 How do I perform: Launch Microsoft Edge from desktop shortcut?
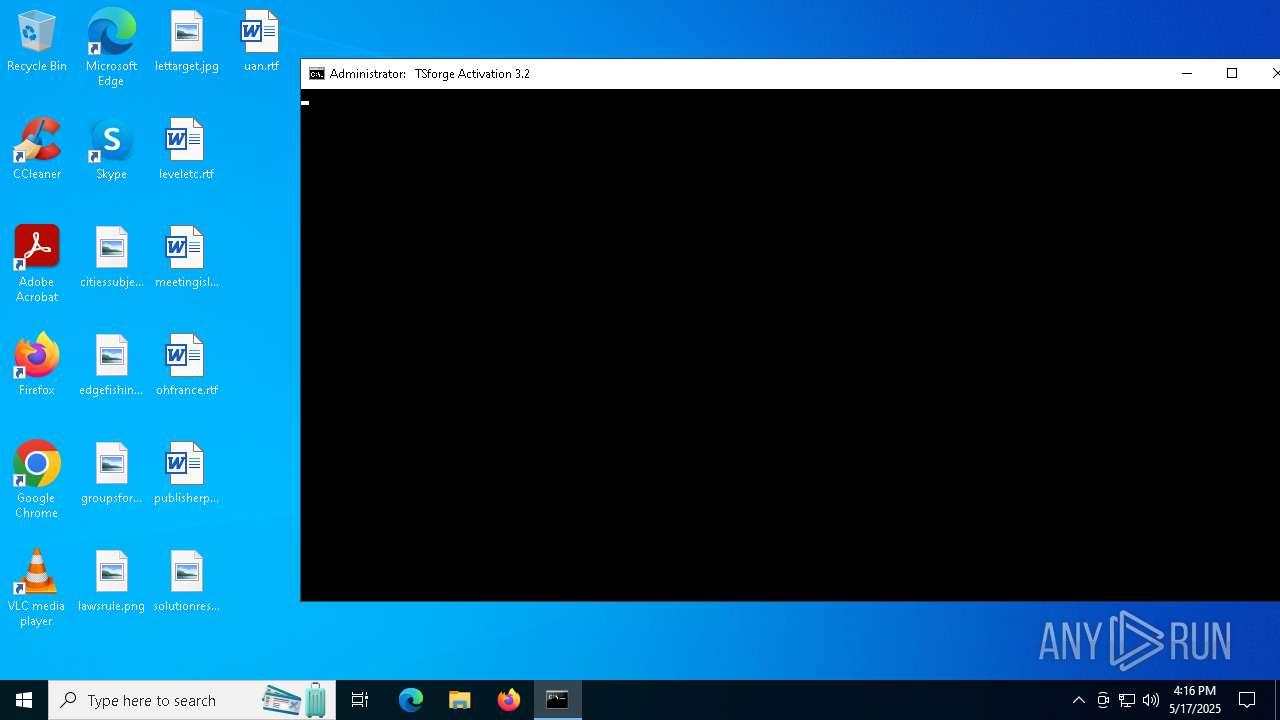pos(111,48)
